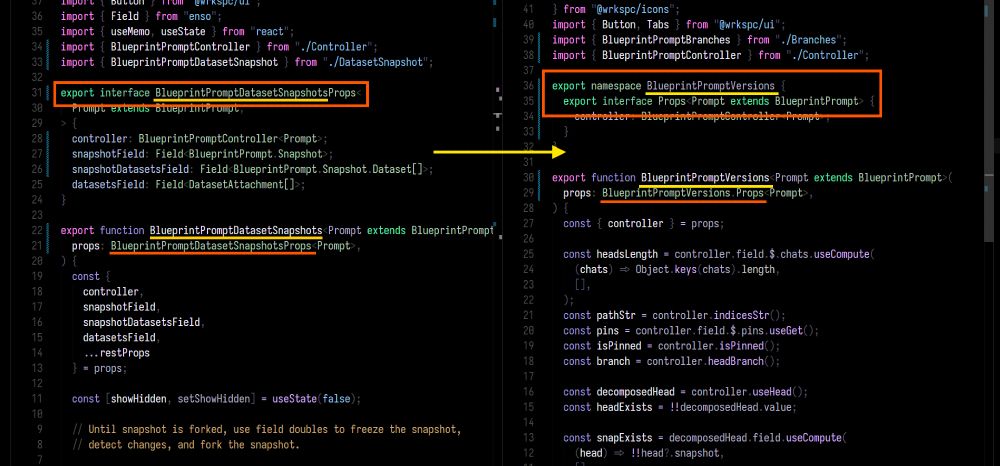1000x466 pixels.
Task: Click pins variable in the useGet line
Action: (x=608, y=330)
